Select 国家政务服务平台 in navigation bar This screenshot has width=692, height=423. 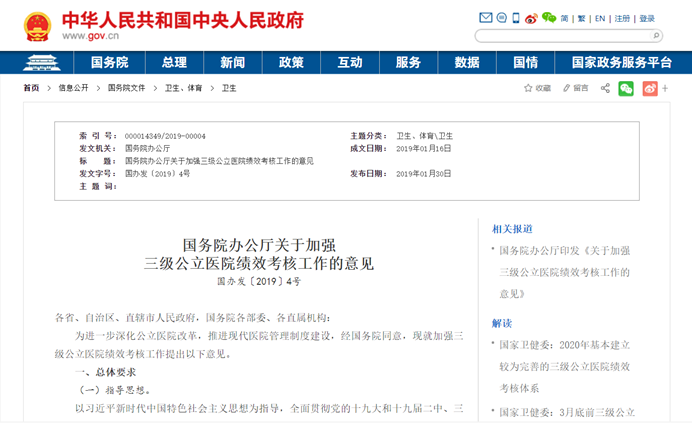(621, 62)
